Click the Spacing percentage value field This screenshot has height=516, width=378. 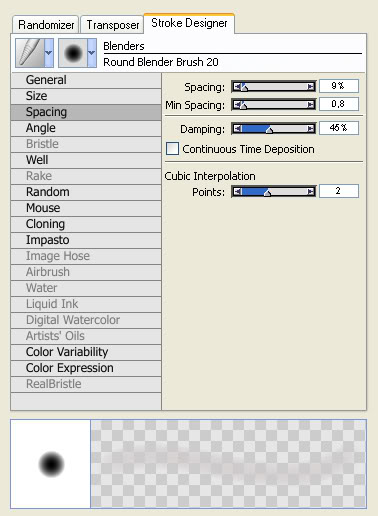pos(339,86)
